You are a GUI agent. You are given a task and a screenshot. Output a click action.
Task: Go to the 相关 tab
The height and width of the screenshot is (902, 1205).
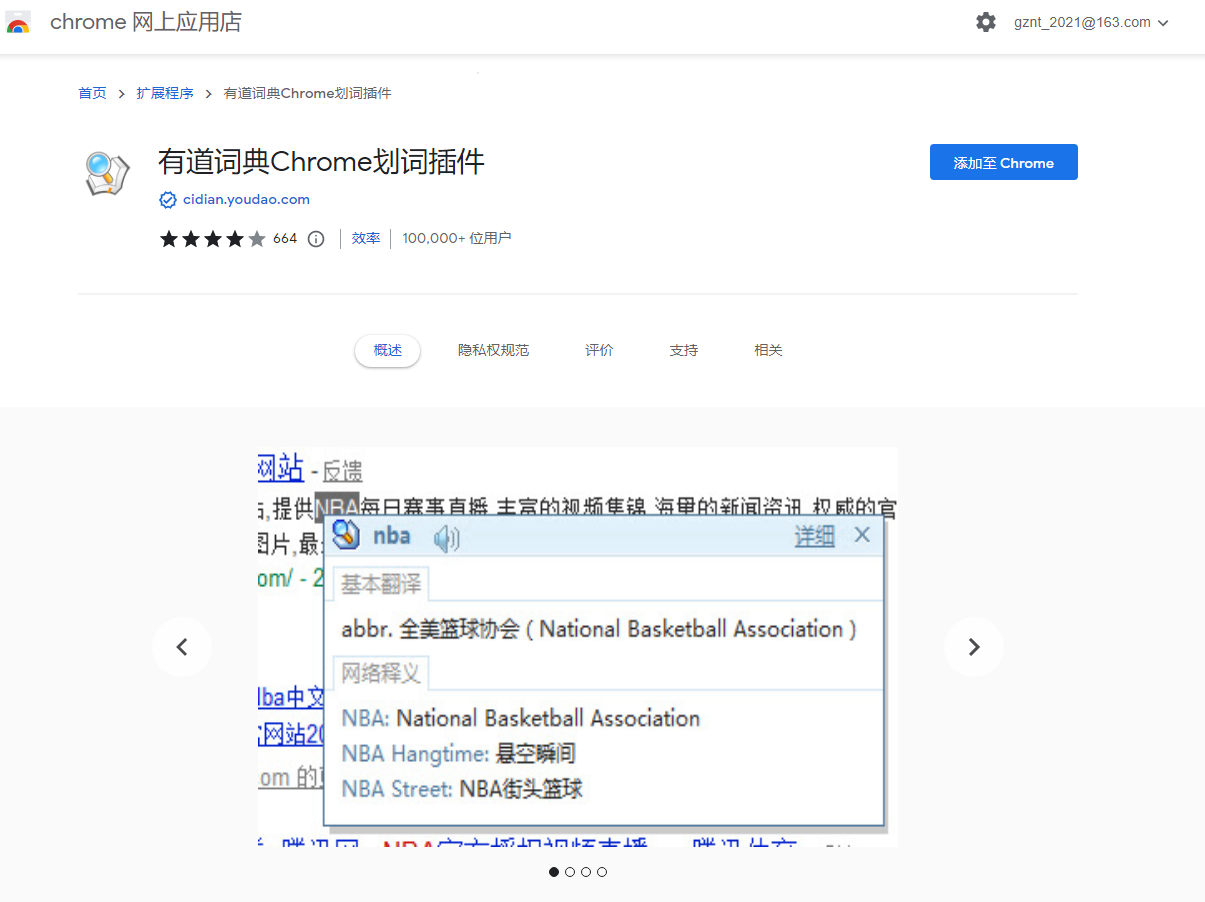tap(768, 351)
